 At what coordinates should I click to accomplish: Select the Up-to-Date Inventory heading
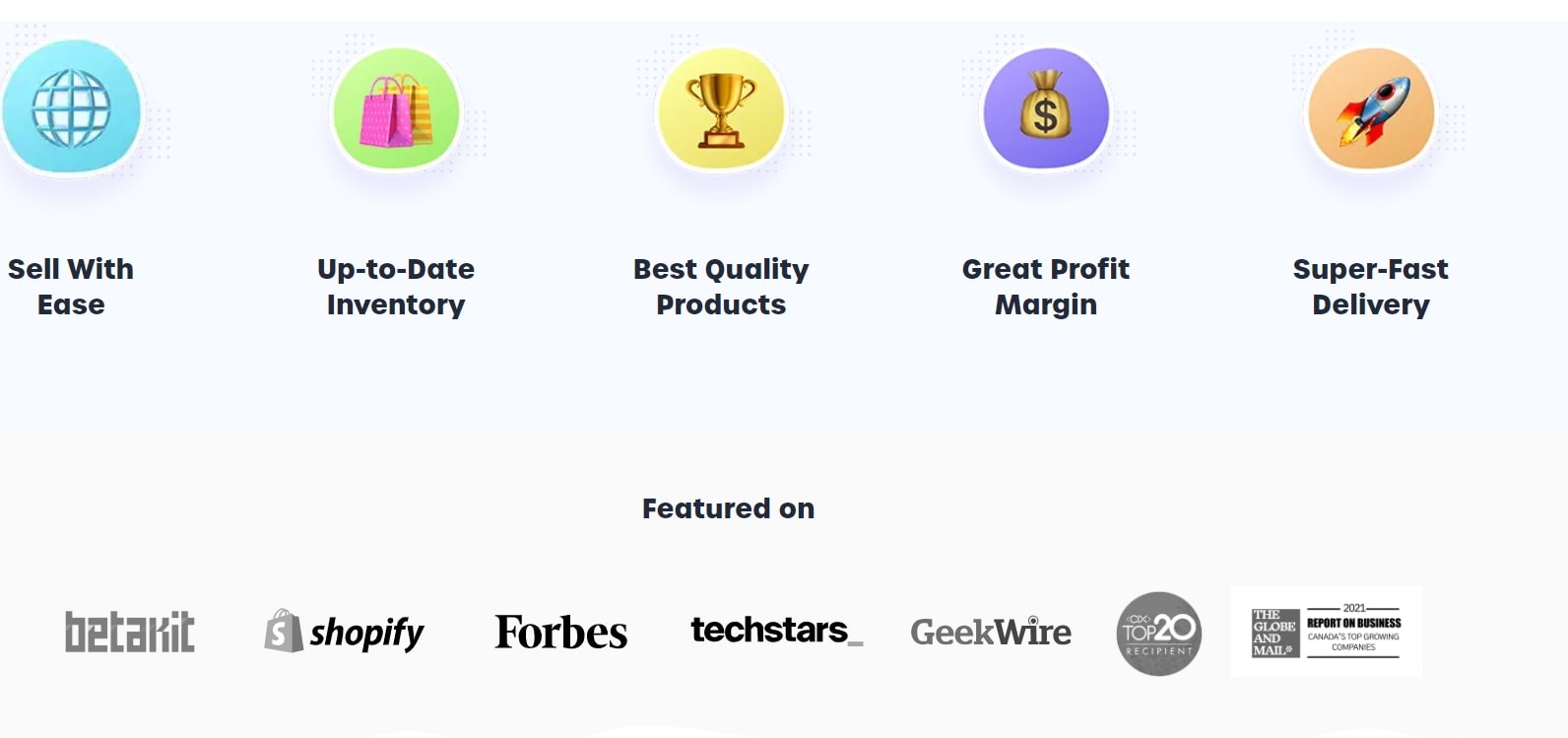click(396, 287)
